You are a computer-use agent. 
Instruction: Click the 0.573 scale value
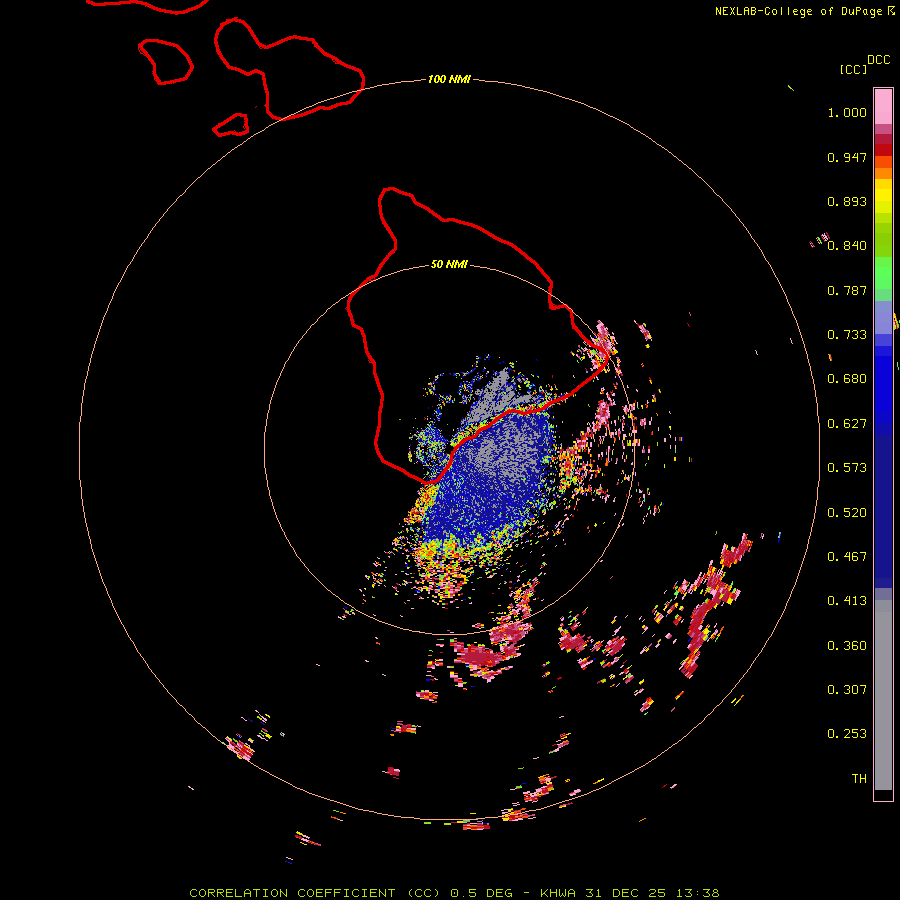coord(847,468)
